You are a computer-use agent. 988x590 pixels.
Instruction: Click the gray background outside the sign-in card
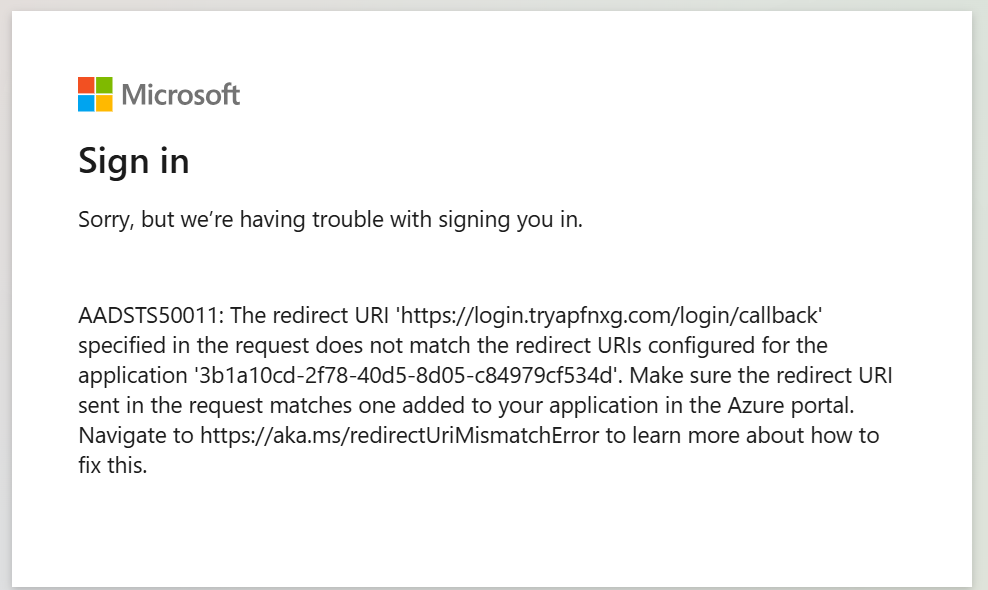[980, 300]
